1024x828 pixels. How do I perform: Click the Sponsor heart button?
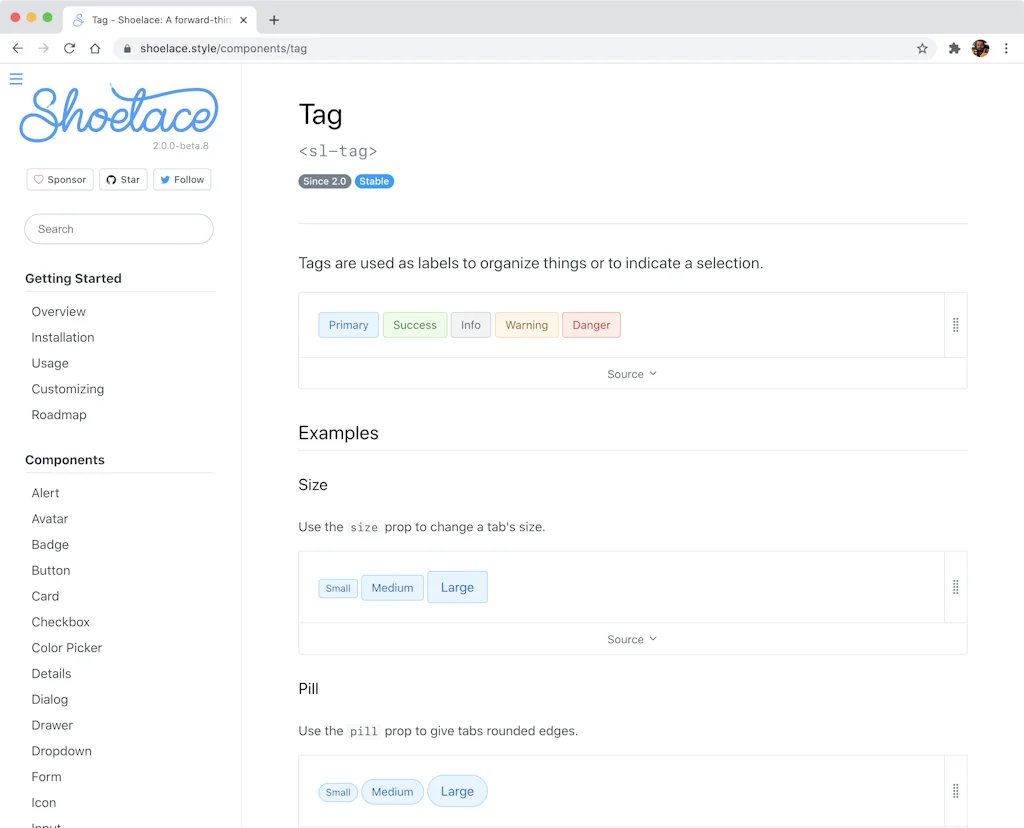pos(59,179)
